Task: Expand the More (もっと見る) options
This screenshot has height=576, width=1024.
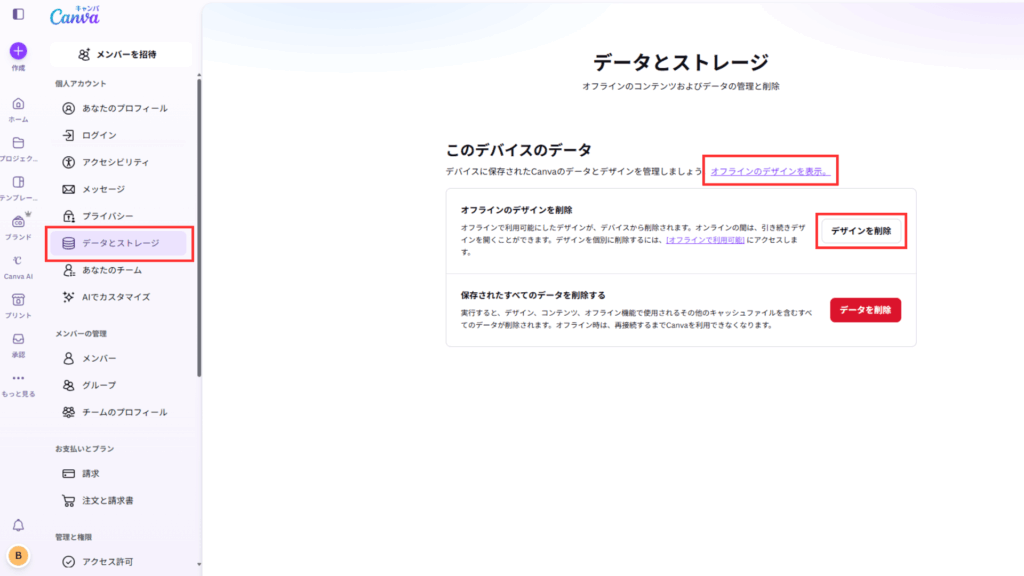Action: pos(18,379)
